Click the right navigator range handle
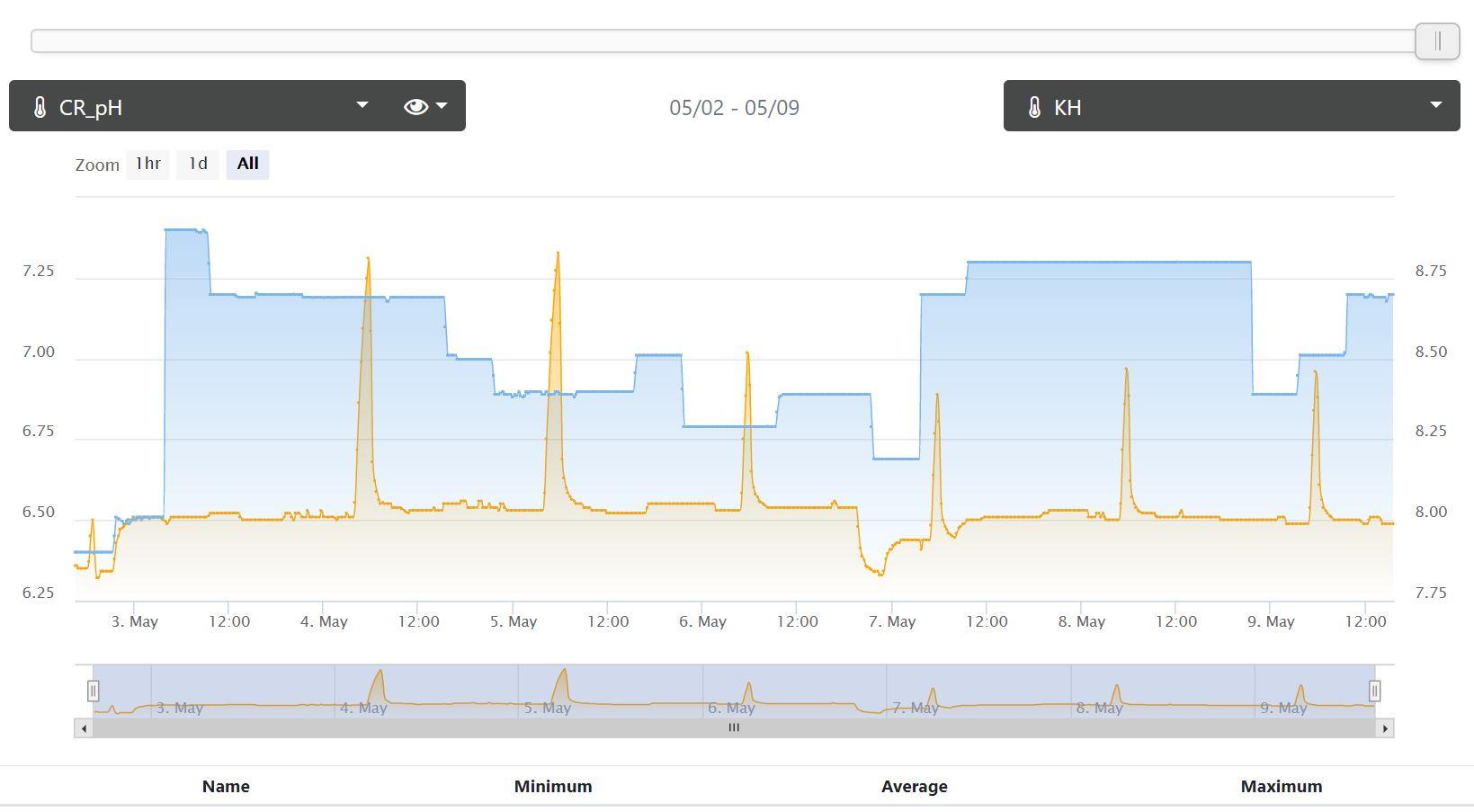Screen dimensions: 1474x812 click(x=1374, y=691)
